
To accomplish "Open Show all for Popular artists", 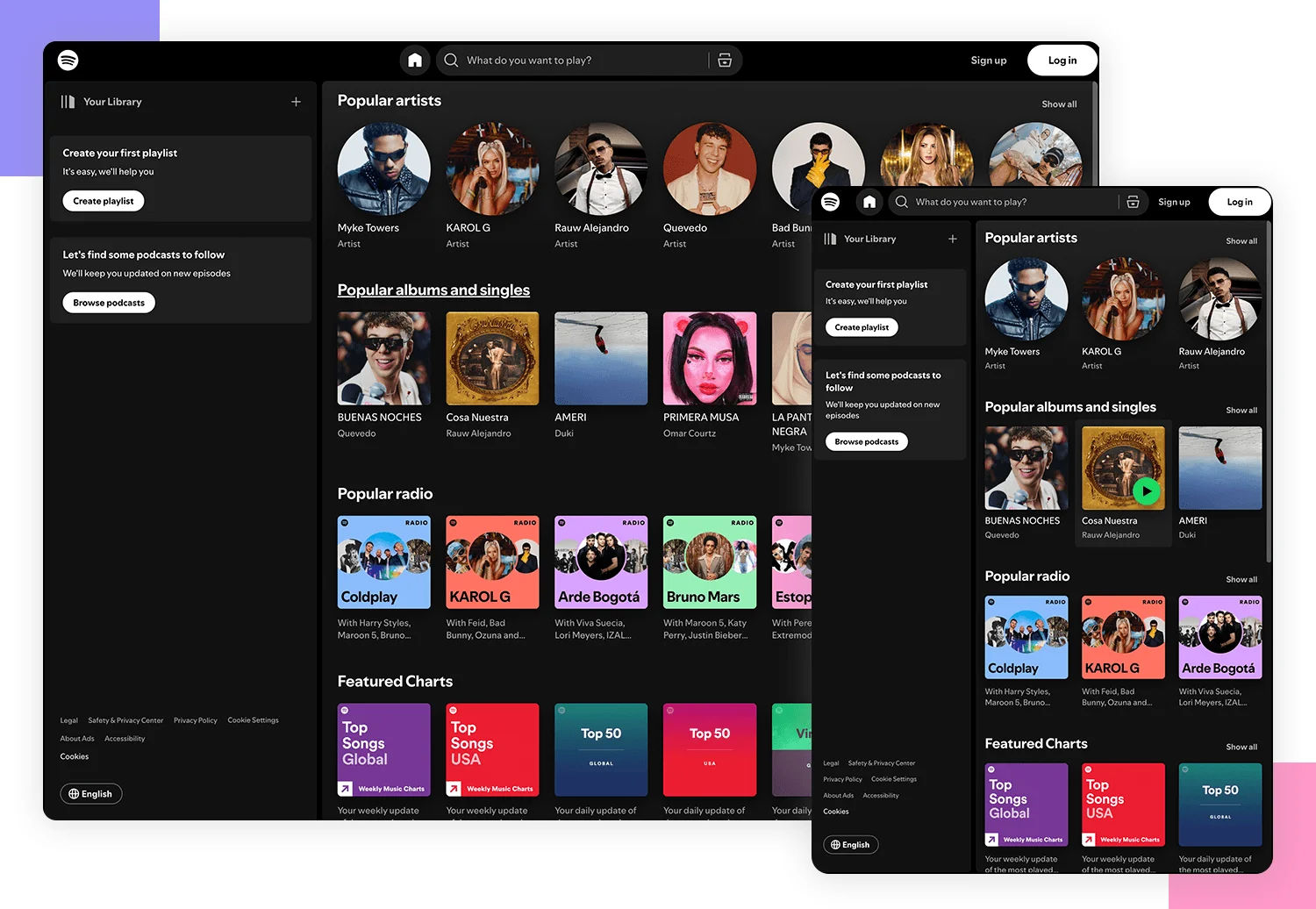I will pos(1058,104).
